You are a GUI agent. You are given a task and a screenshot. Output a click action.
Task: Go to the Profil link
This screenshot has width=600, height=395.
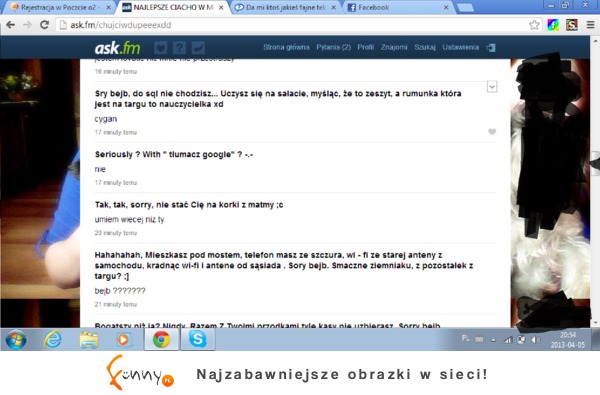365,47
